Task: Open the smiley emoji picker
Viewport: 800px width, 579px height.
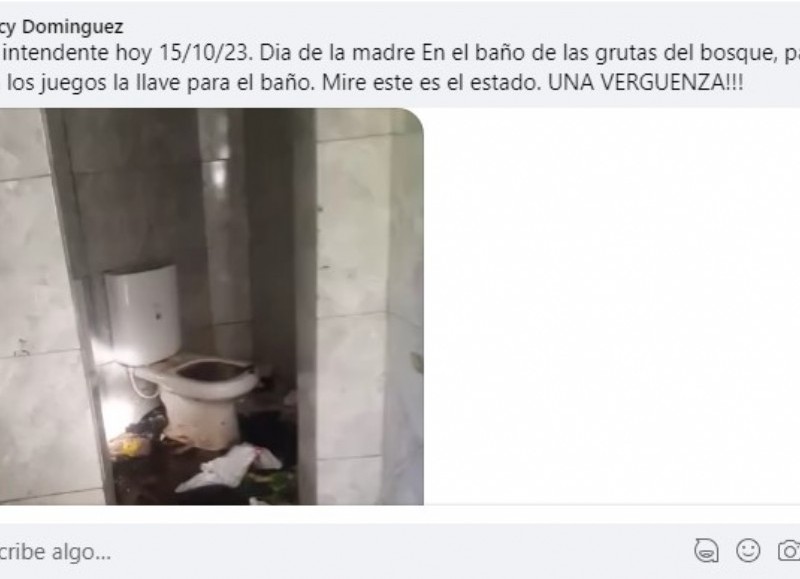Action: [748, 550]
